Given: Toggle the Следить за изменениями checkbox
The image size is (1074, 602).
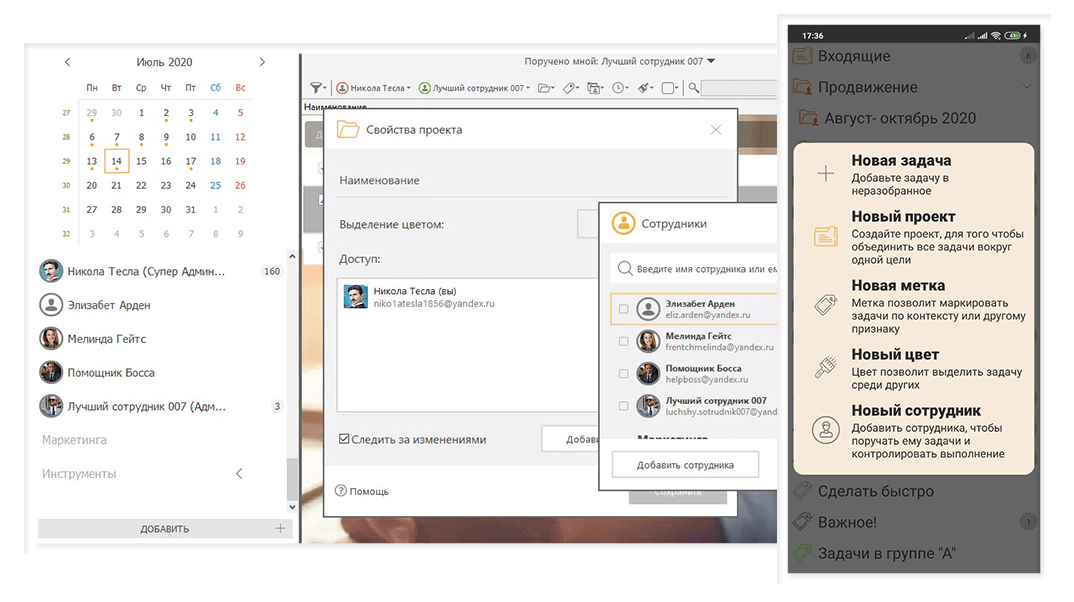Looking at the screenshot, I should coord(345,439).
